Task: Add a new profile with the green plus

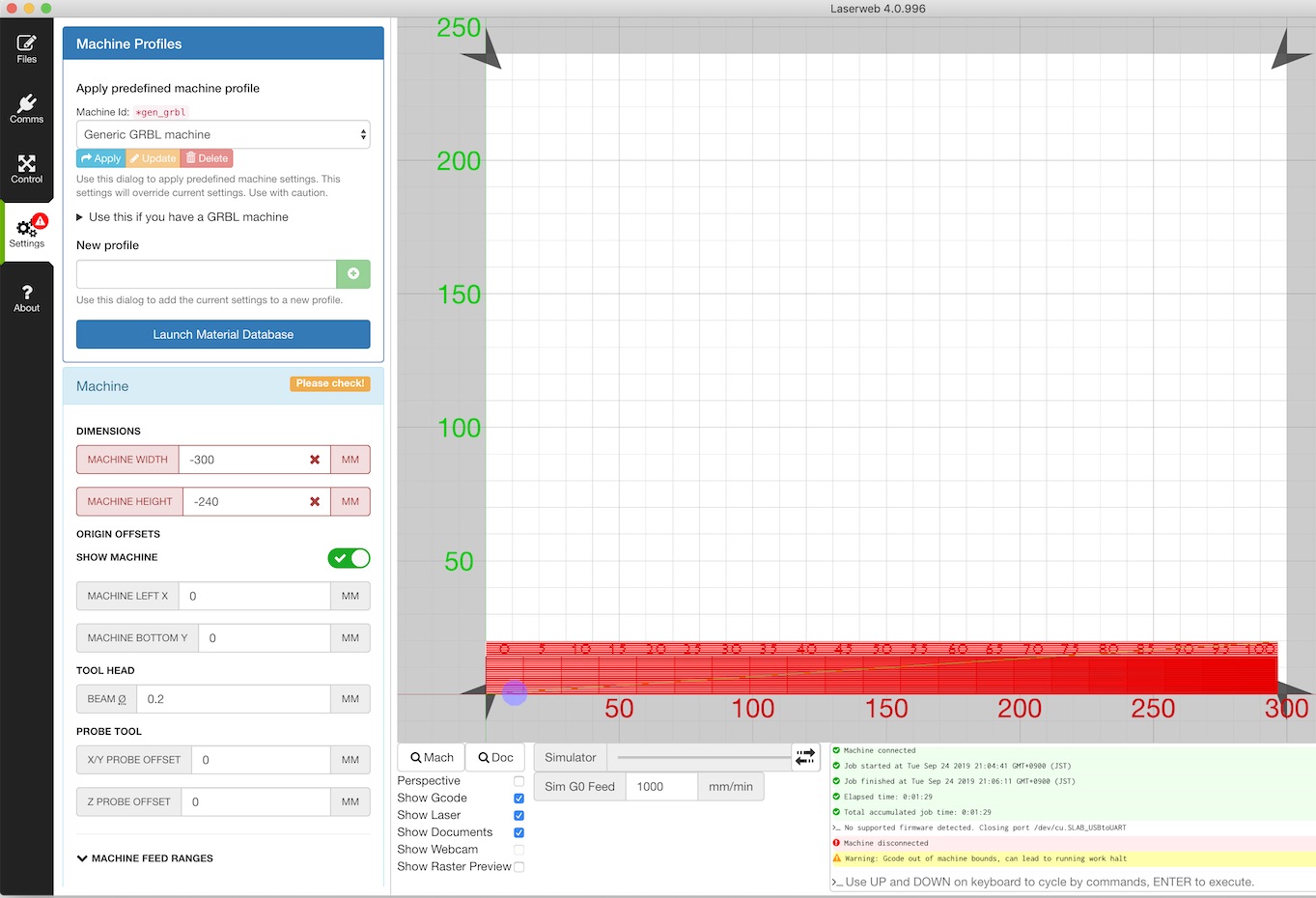Action: click(352, 274)
